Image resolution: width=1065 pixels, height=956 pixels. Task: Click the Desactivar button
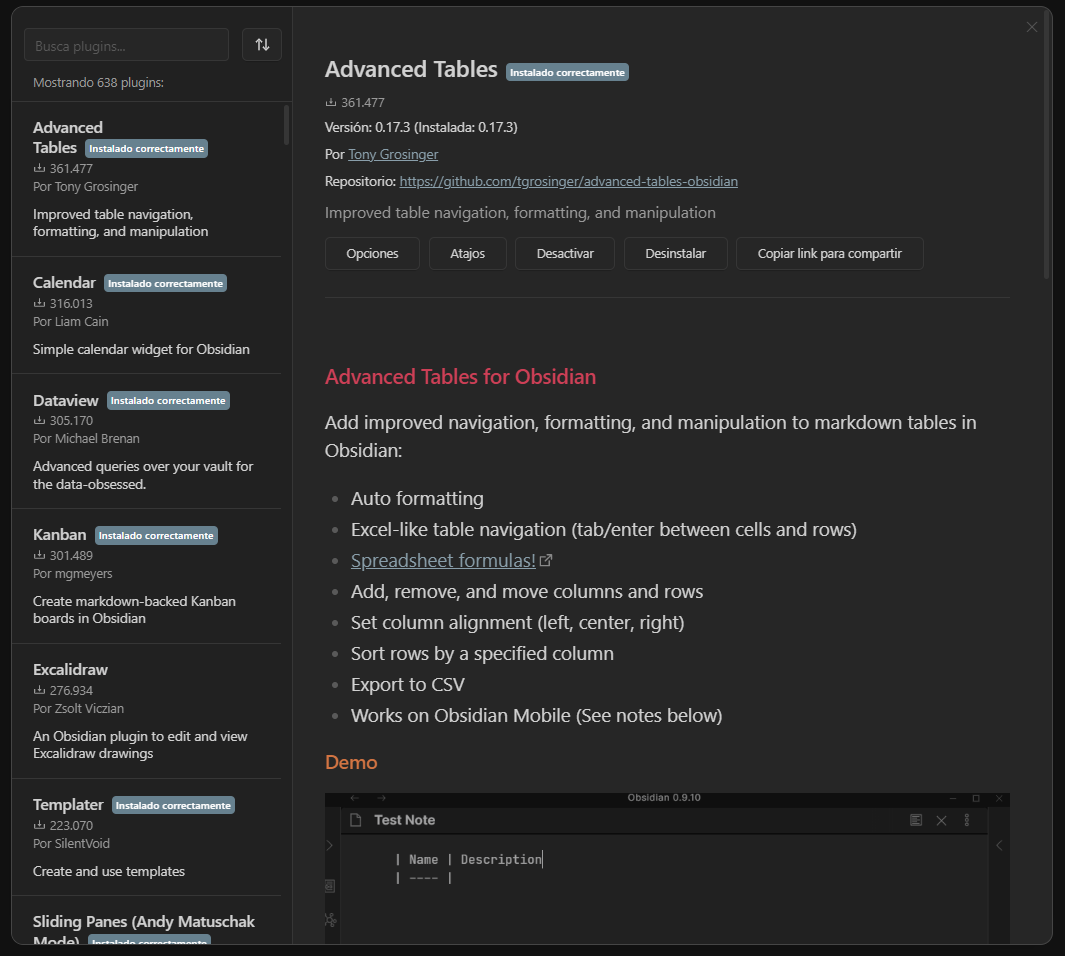pyautogui.click(x=565, y=253)
